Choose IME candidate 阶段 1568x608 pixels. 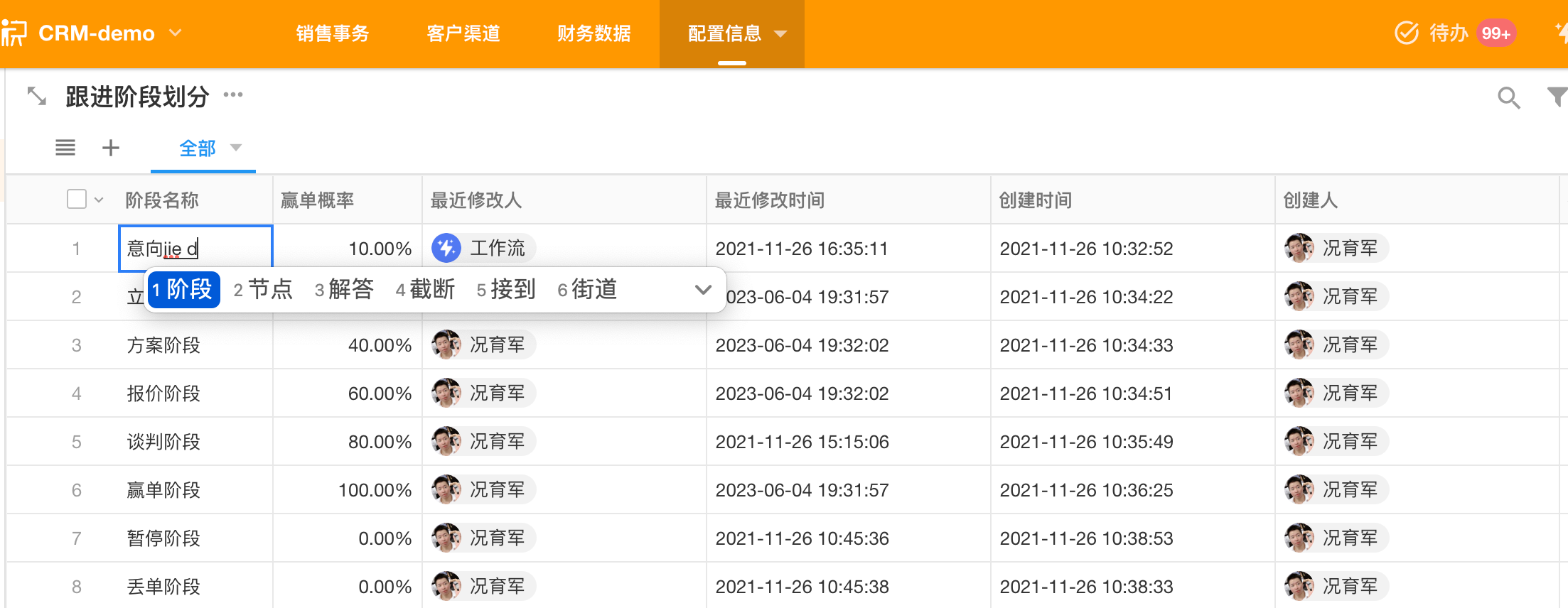183,290
